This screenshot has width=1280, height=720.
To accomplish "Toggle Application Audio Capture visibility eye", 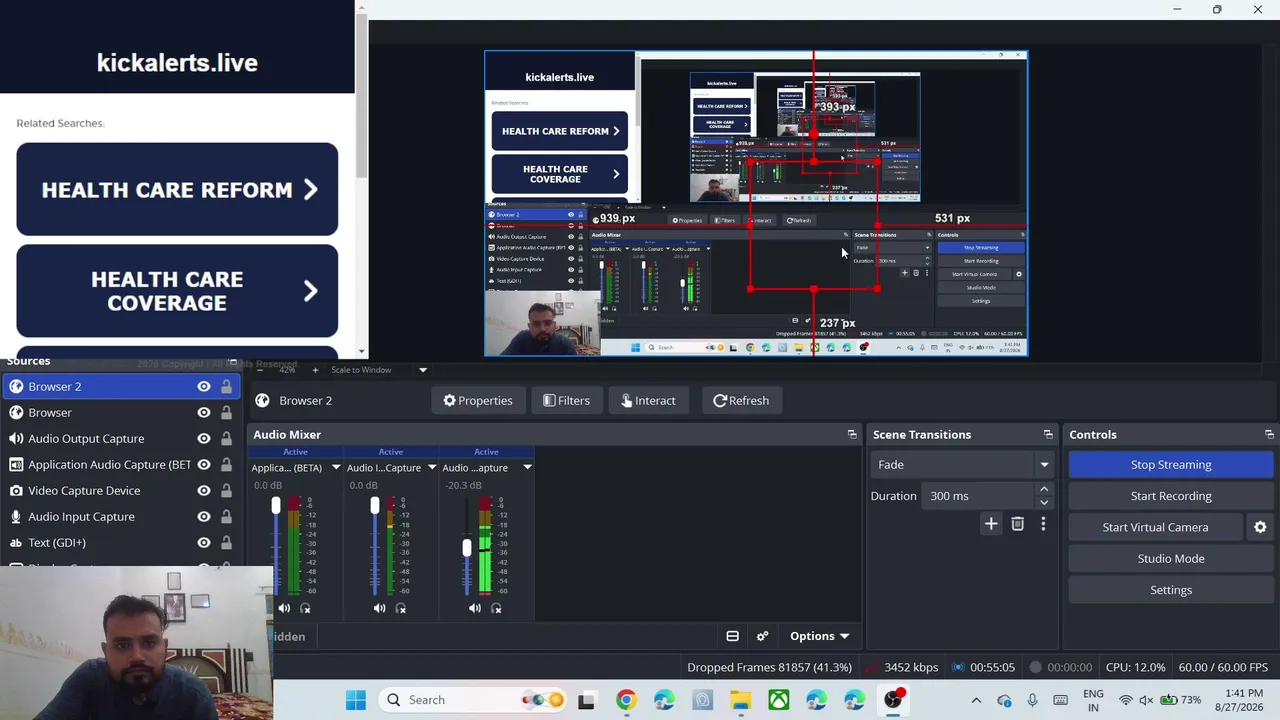I will pos(204,464).
